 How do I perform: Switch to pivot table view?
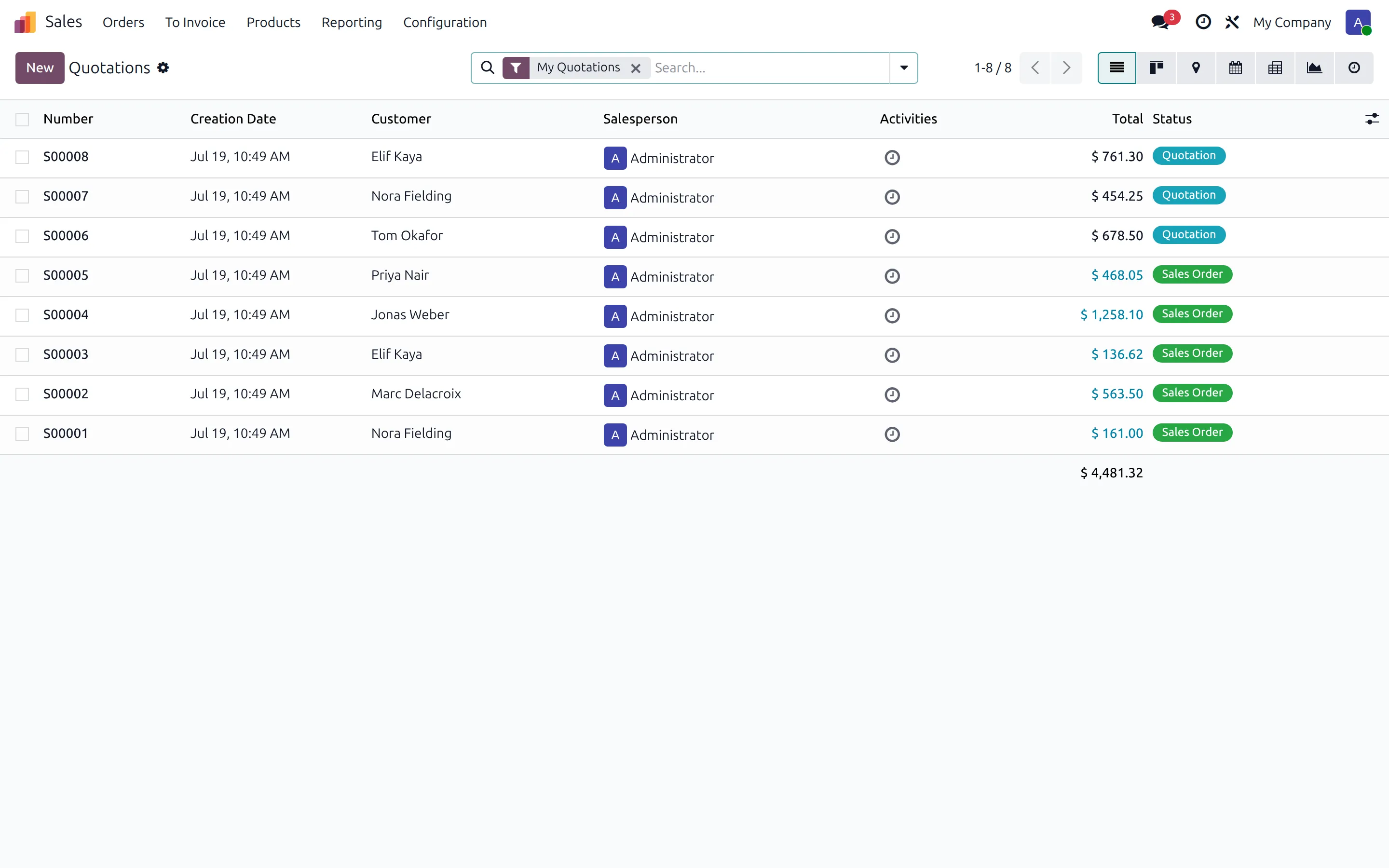[x=1275, y=68]
